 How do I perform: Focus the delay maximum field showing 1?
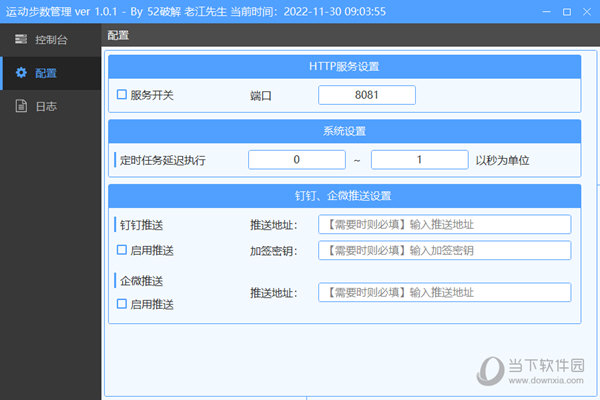[419, 160]
